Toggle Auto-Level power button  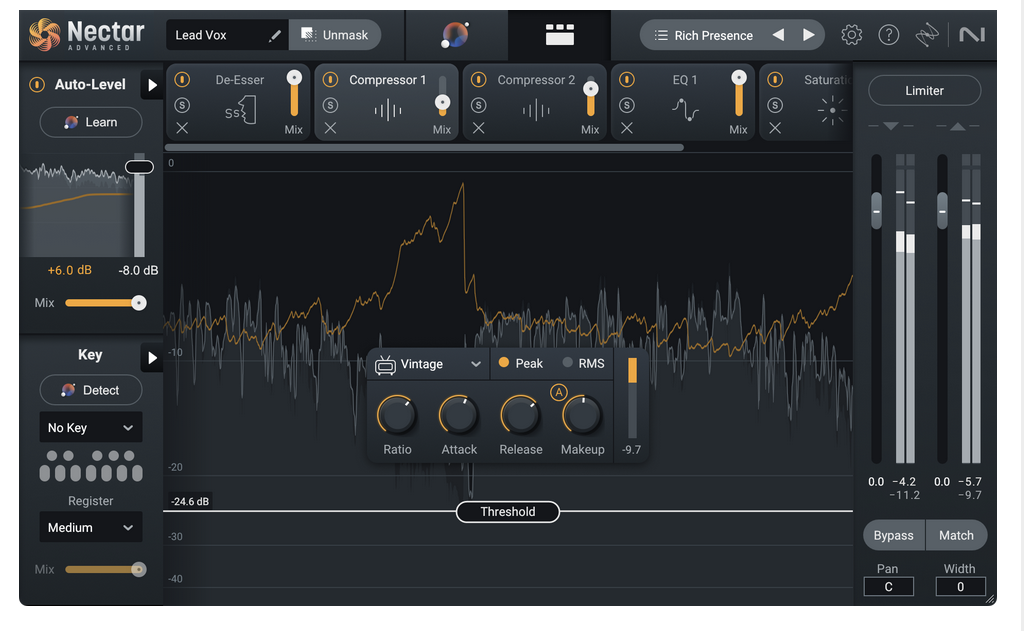pos(37,84)
